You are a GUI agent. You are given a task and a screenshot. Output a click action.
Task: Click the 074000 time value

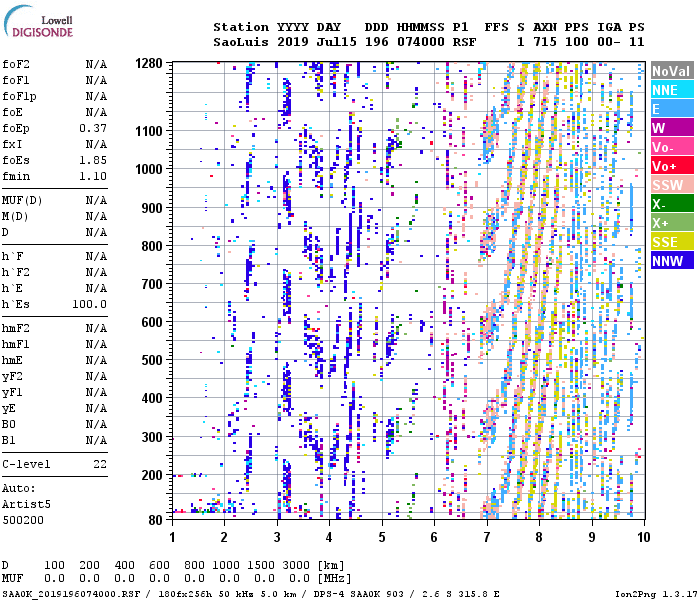pos(421,42)
